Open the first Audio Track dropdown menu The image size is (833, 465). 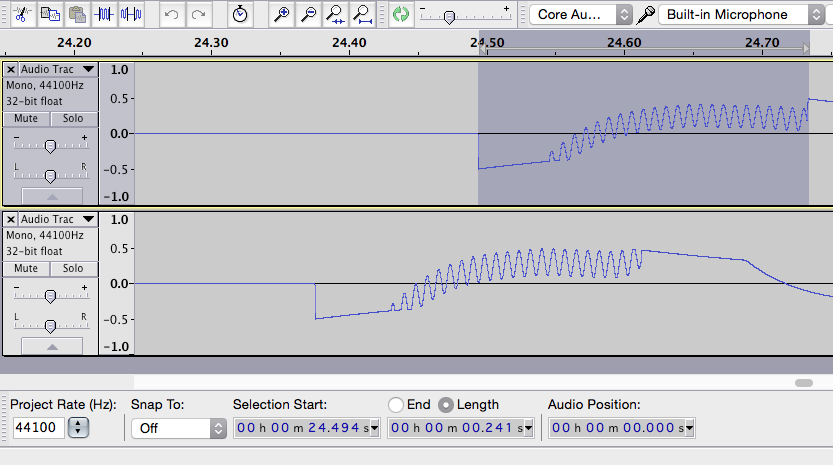click(x=88, y=69)
